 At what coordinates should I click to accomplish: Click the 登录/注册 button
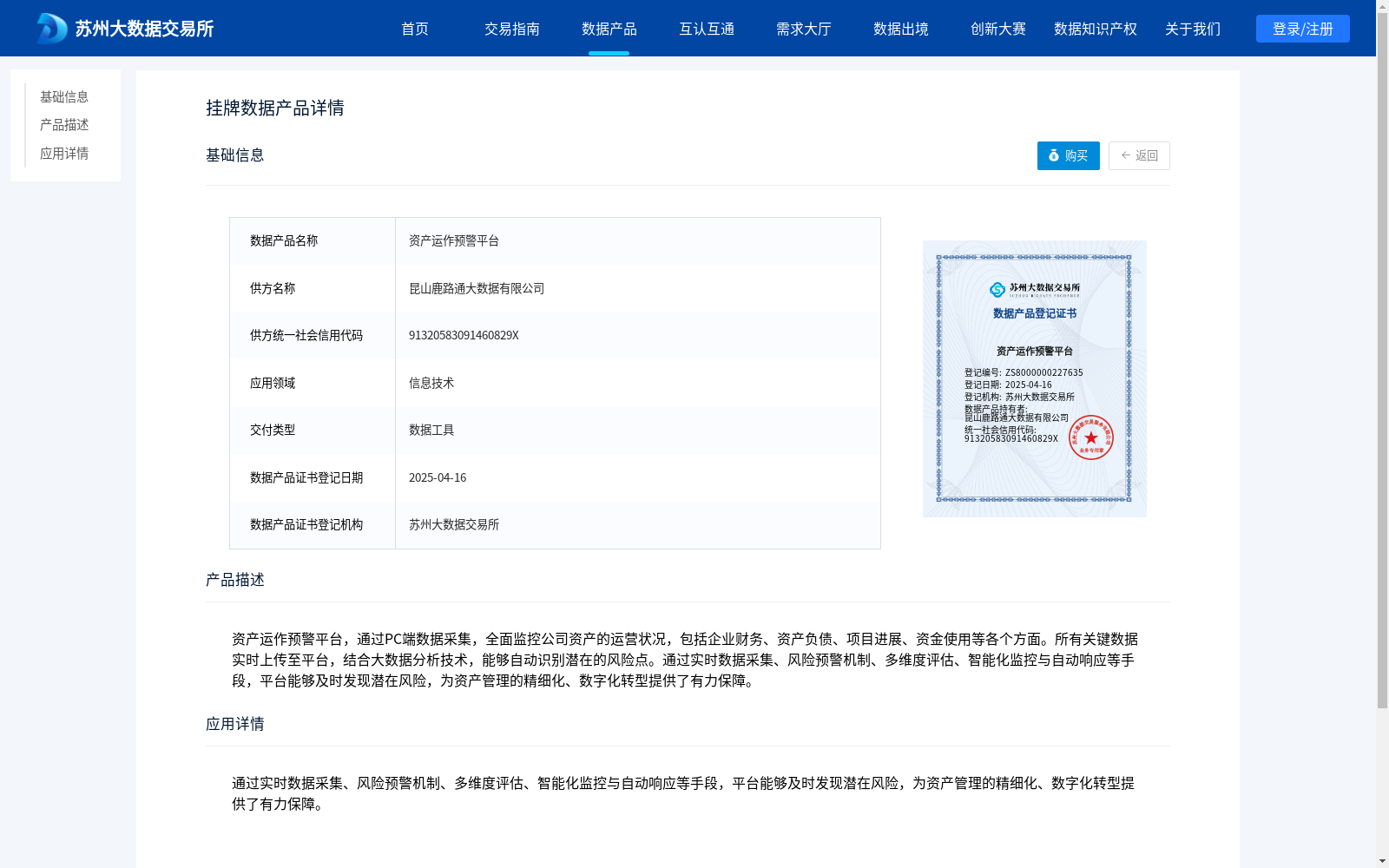click(1302, 29)
